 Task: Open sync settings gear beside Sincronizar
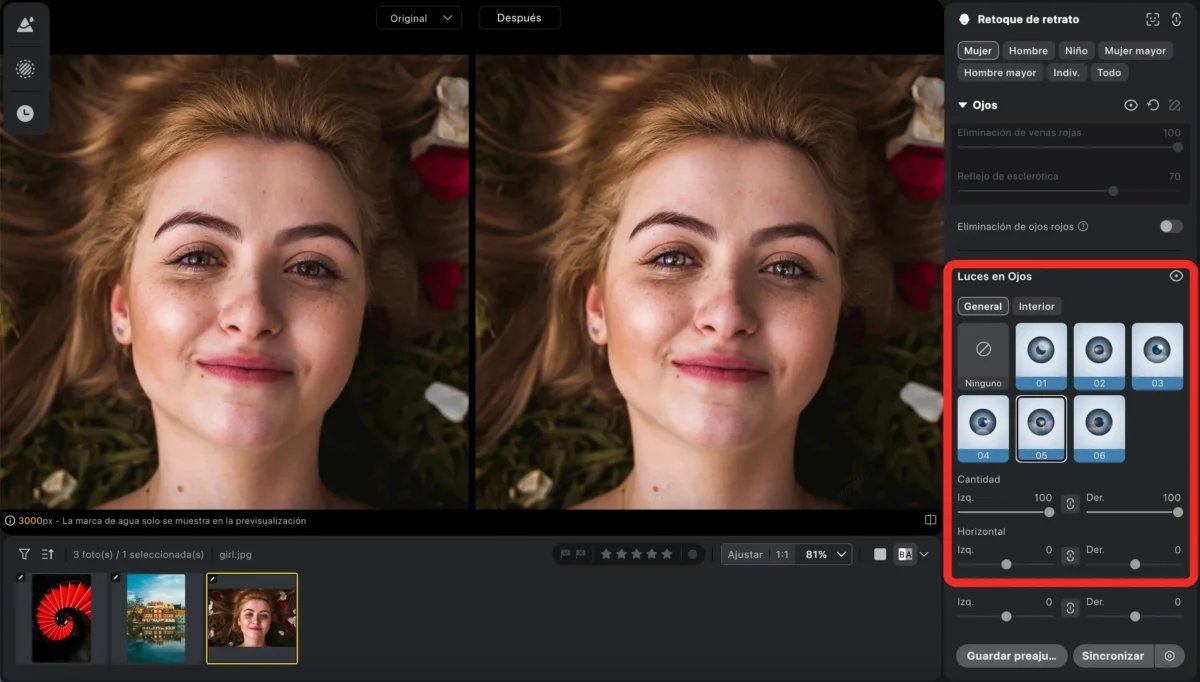pyautogui.click(x=1170, y=656)
